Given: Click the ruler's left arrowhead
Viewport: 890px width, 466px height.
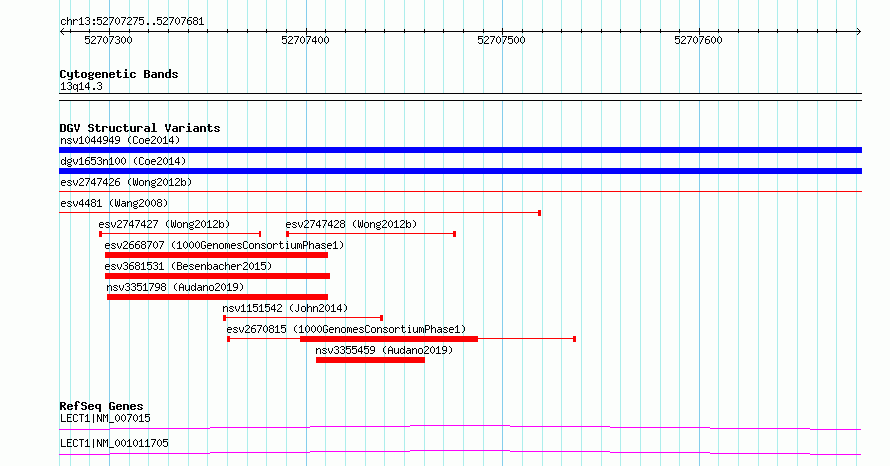Looking at the screenshot, I should (x=62, y=32).
